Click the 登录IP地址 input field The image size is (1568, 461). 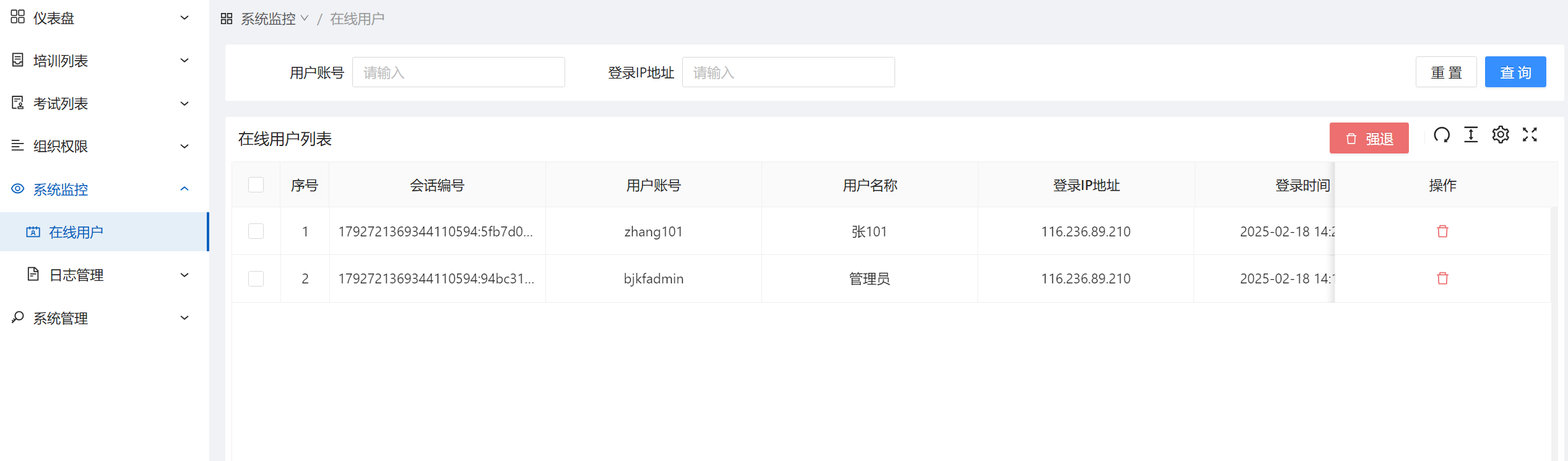788,72
